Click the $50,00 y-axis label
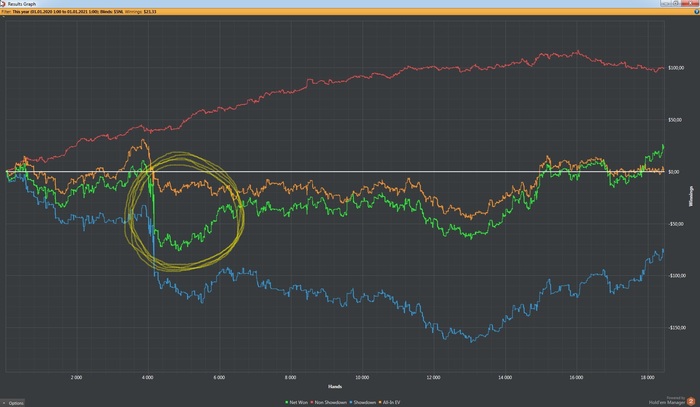Screen dimensions: 700x407 [675, 120]
